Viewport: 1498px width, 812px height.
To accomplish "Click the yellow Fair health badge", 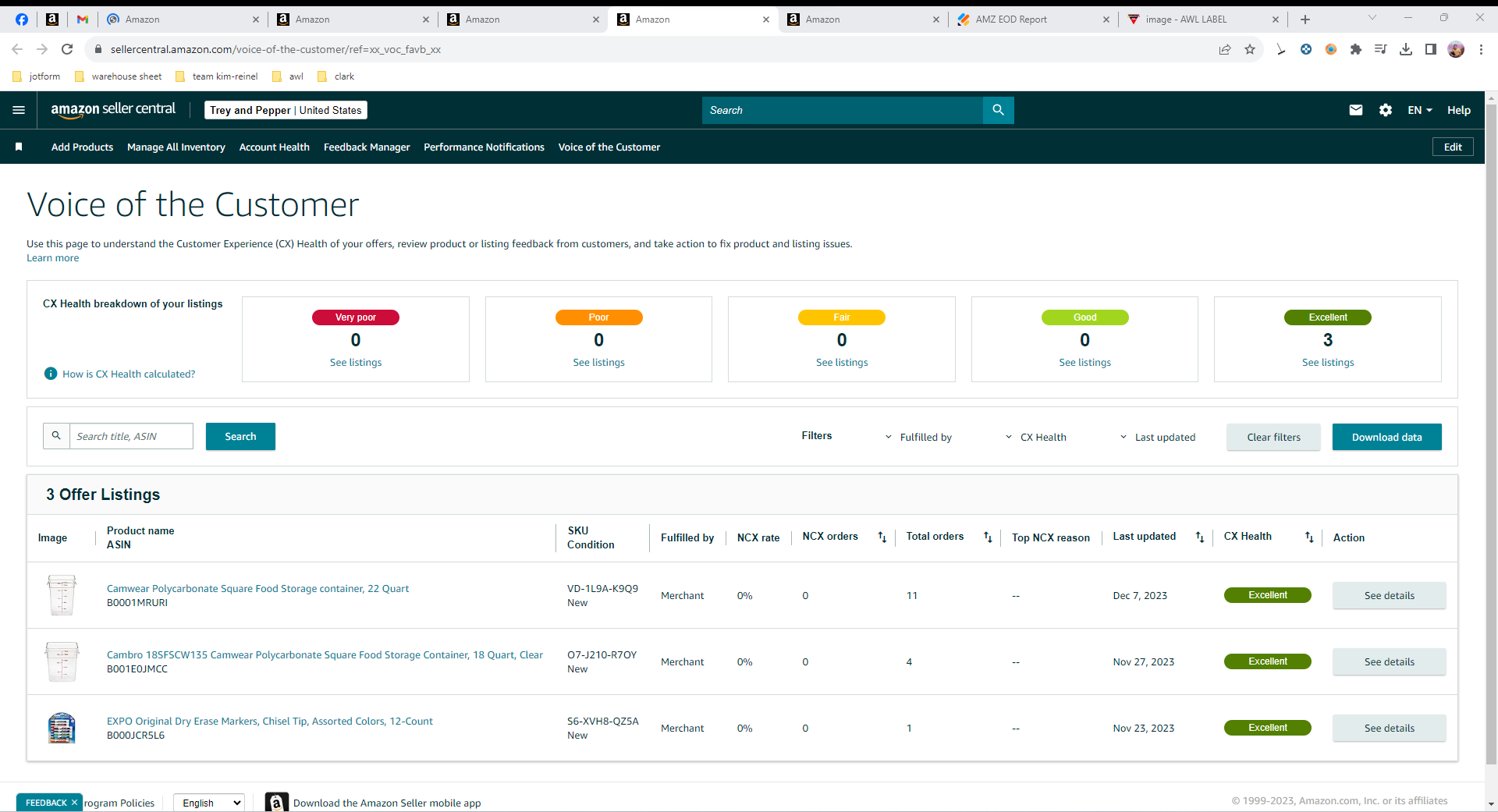I will click(842, 317).
